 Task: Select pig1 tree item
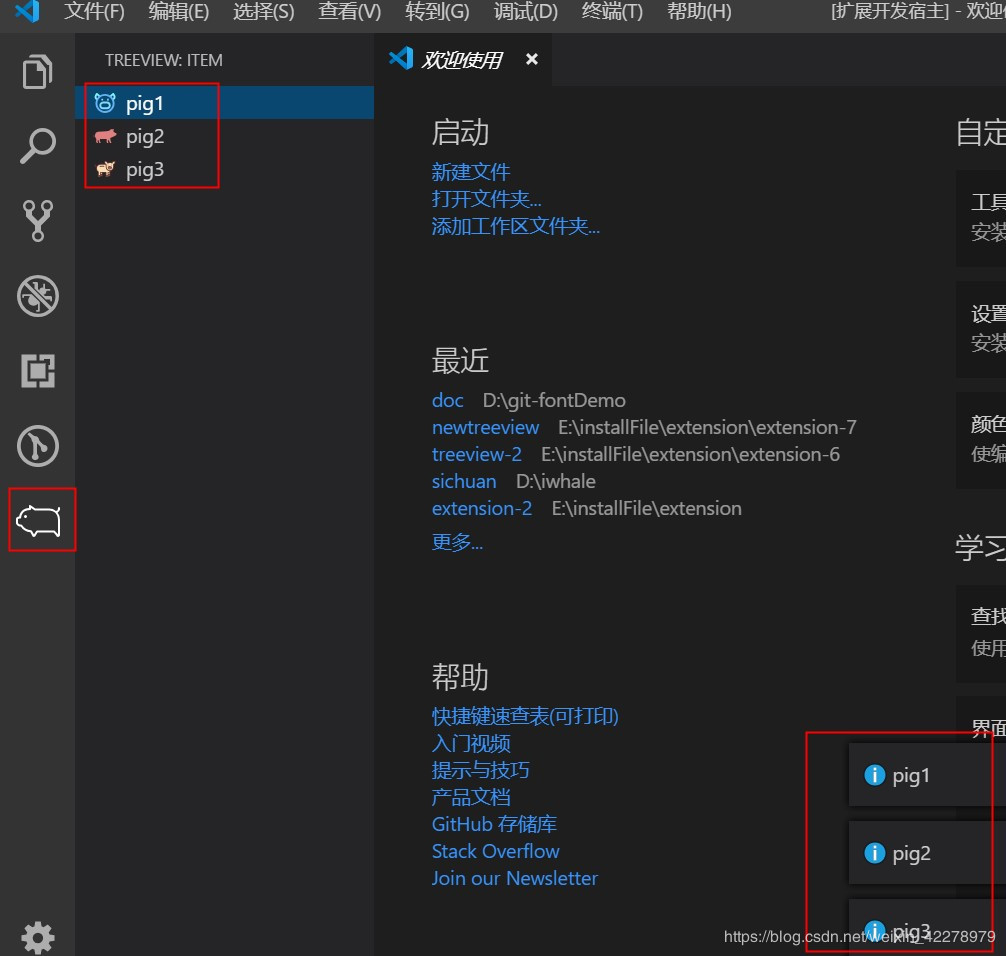pyautogui.click(x=225, y=103)
